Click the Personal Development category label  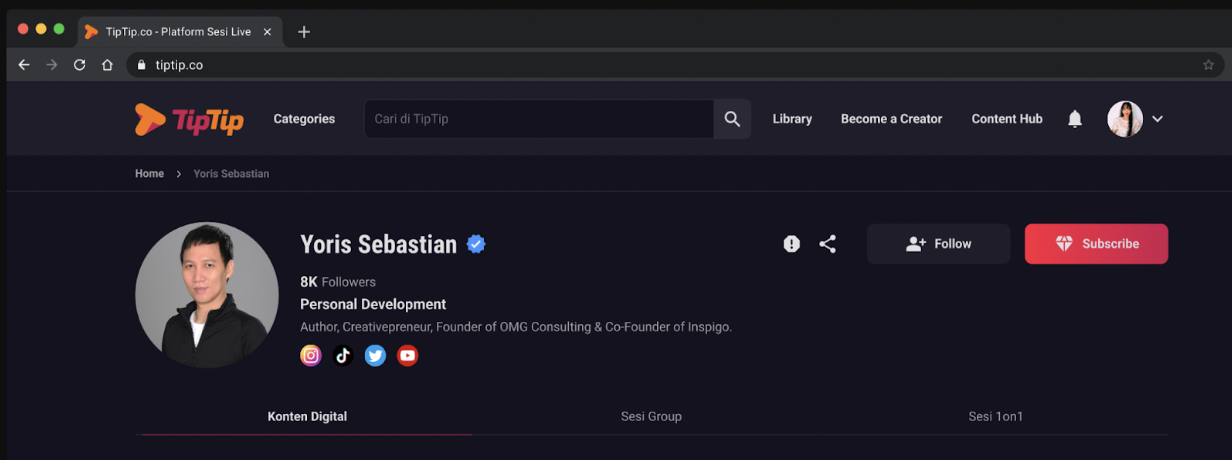pyautogui.click(x=373, y=304)
